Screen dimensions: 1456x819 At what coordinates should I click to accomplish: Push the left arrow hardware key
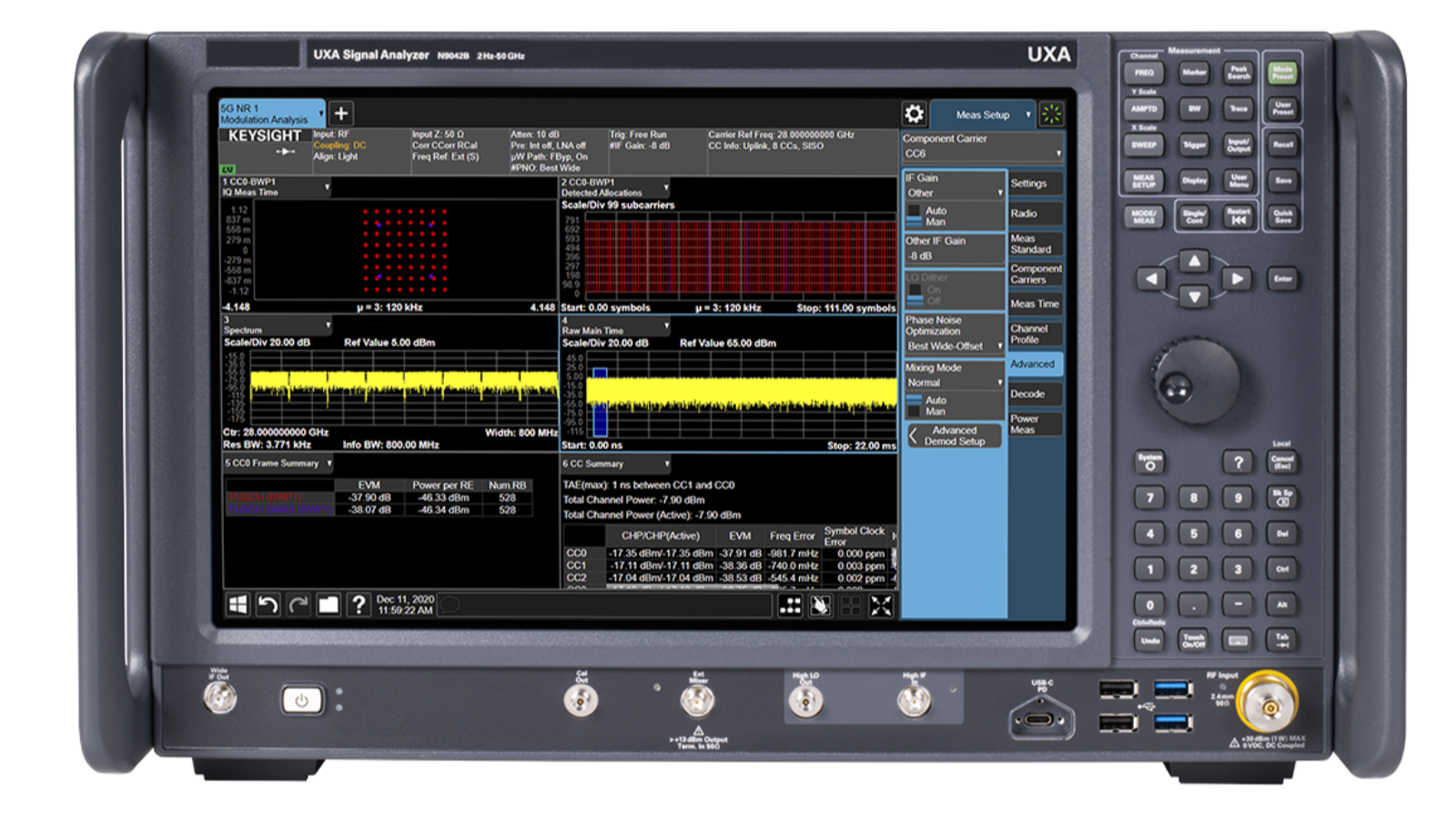1151,278
